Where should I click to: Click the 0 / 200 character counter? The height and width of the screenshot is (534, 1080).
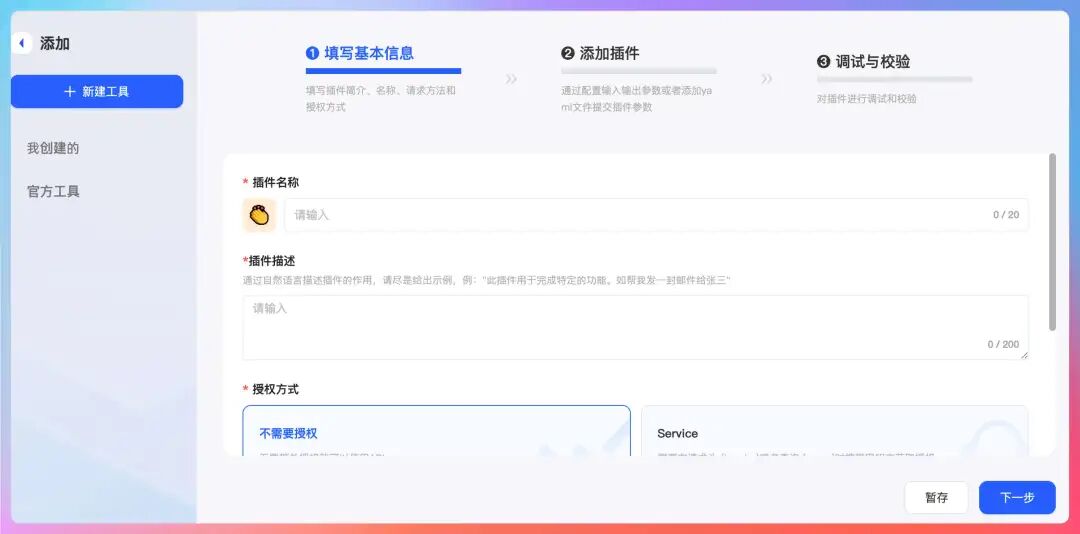tap(1003, 344)
